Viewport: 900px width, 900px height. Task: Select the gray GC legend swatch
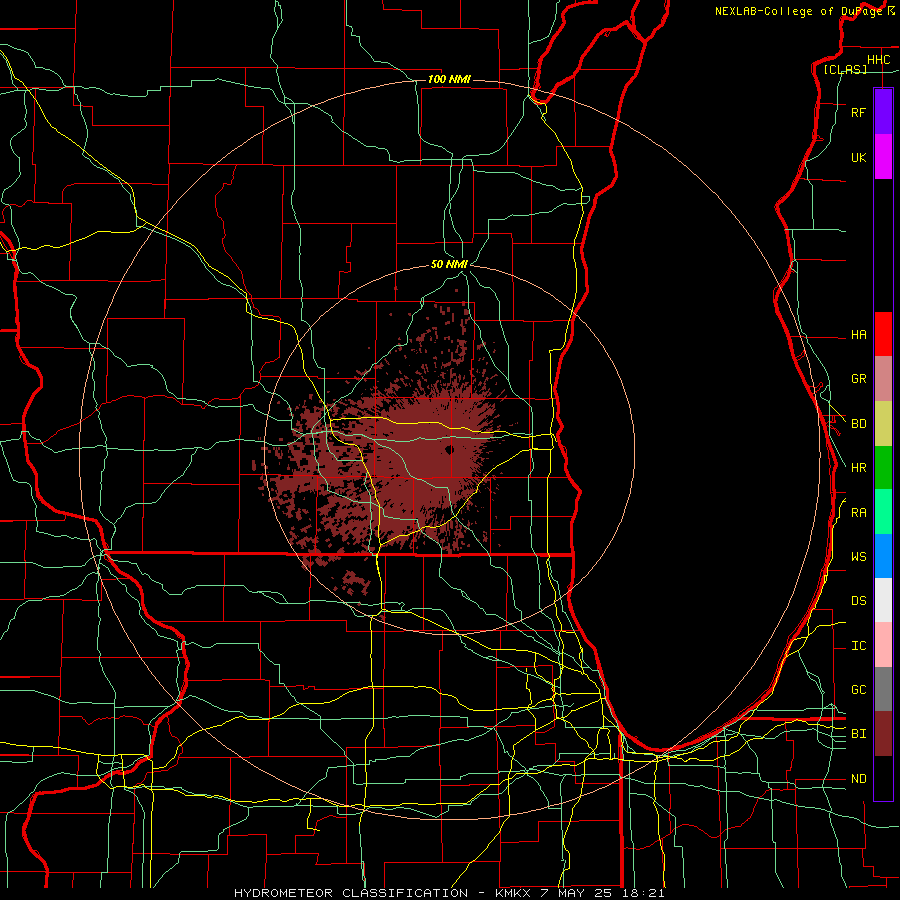[x=883, y=689]
